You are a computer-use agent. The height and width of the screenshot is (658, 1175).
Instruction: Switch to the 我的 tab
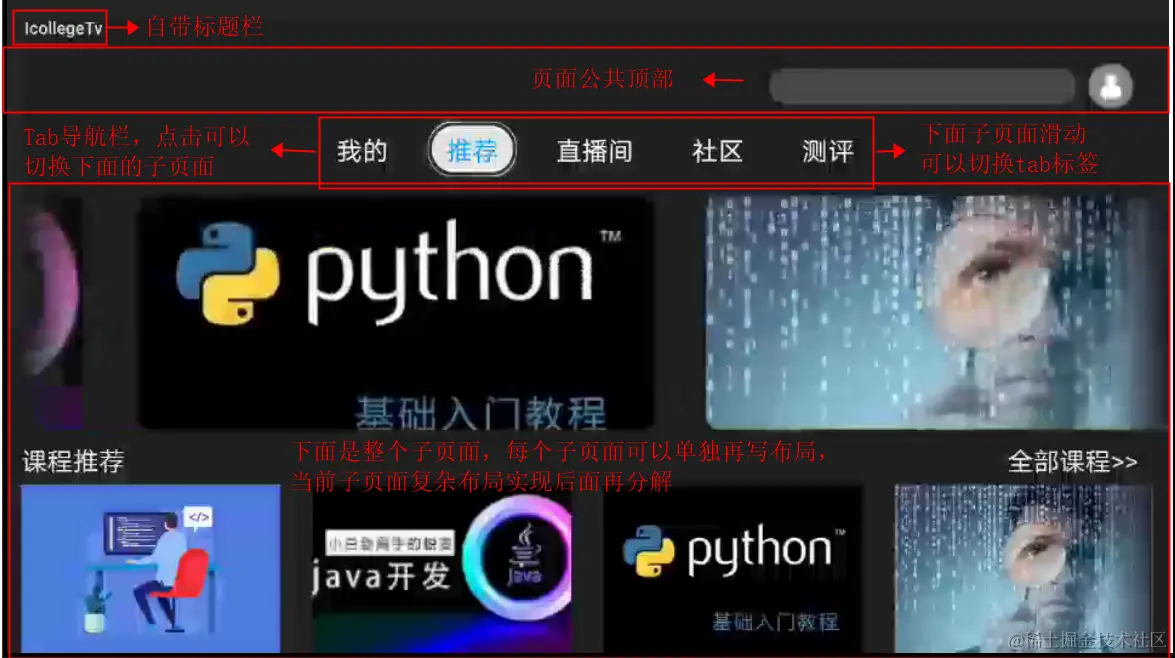click(x=361, y=151)
